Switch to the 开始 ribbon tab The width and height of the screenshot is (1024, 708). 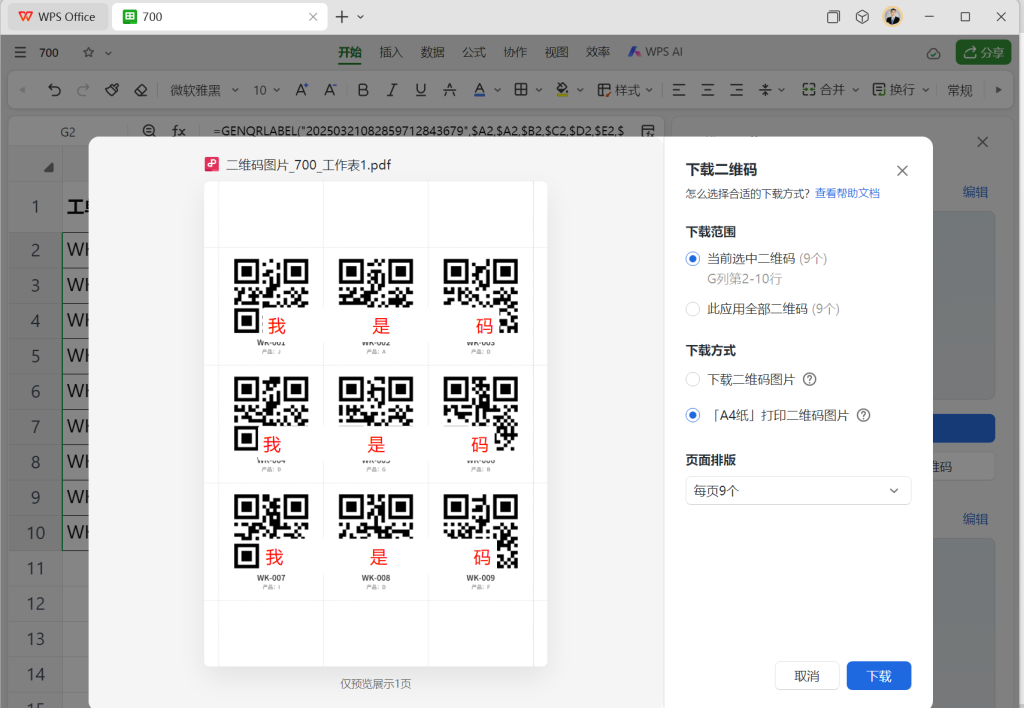coord(350,52)
